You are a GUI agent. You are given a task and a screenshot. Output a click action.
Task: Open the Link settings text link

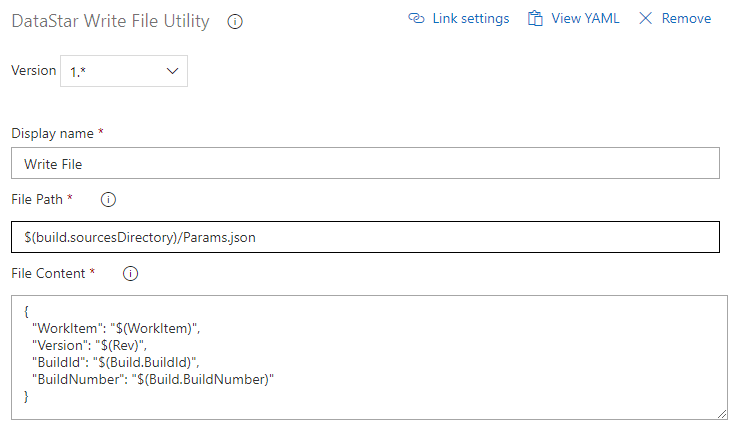click(470, 19)
